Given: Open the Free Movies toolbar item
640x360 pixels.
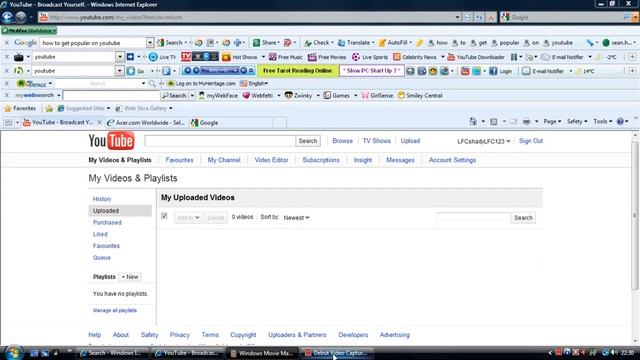Looking at the screenshot, I should click(x=327, y=57).
